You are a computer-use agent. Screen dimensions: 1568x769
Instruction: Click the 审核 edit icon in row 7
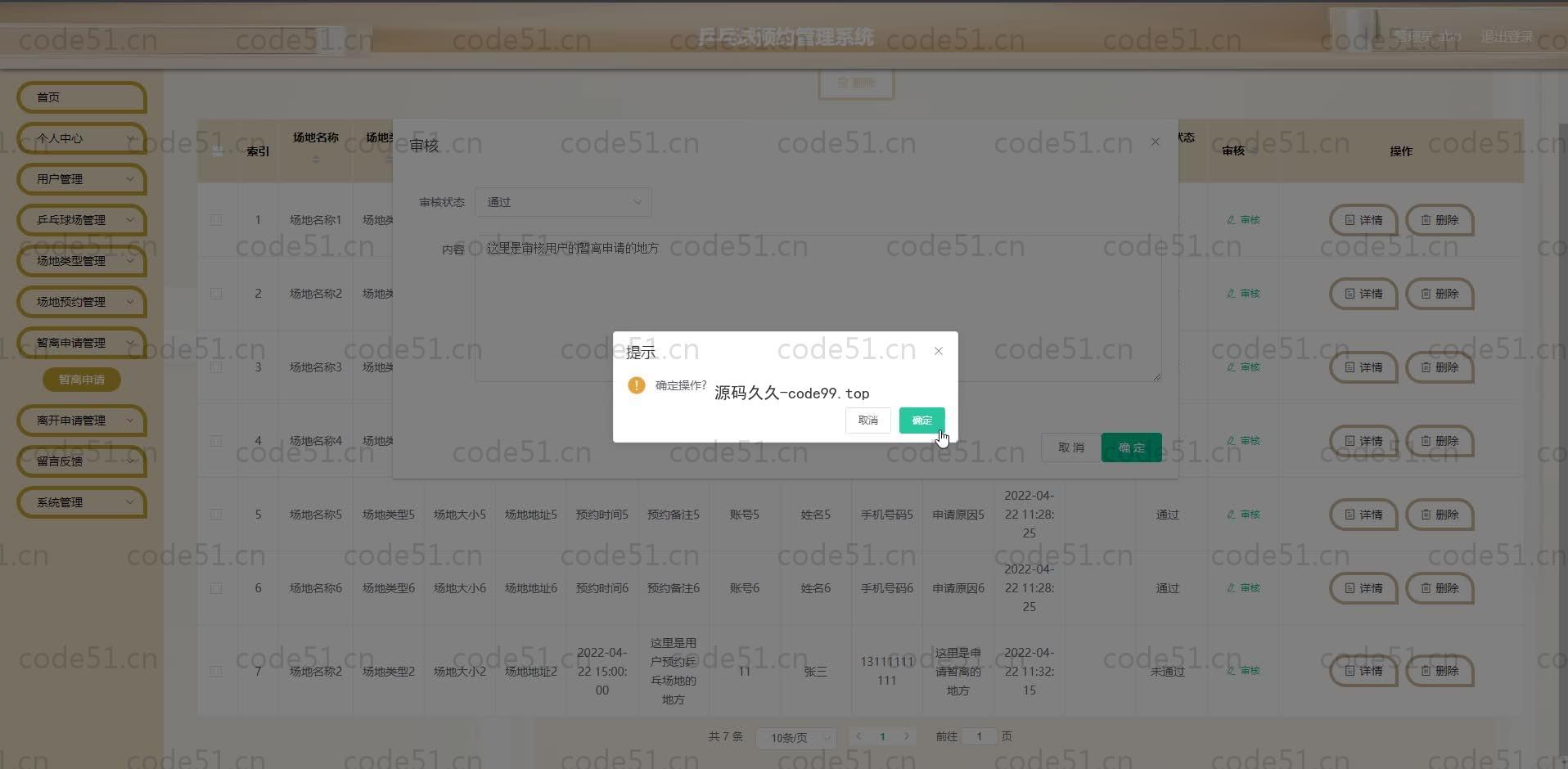pyautogui.click(x=1243, y=671)
